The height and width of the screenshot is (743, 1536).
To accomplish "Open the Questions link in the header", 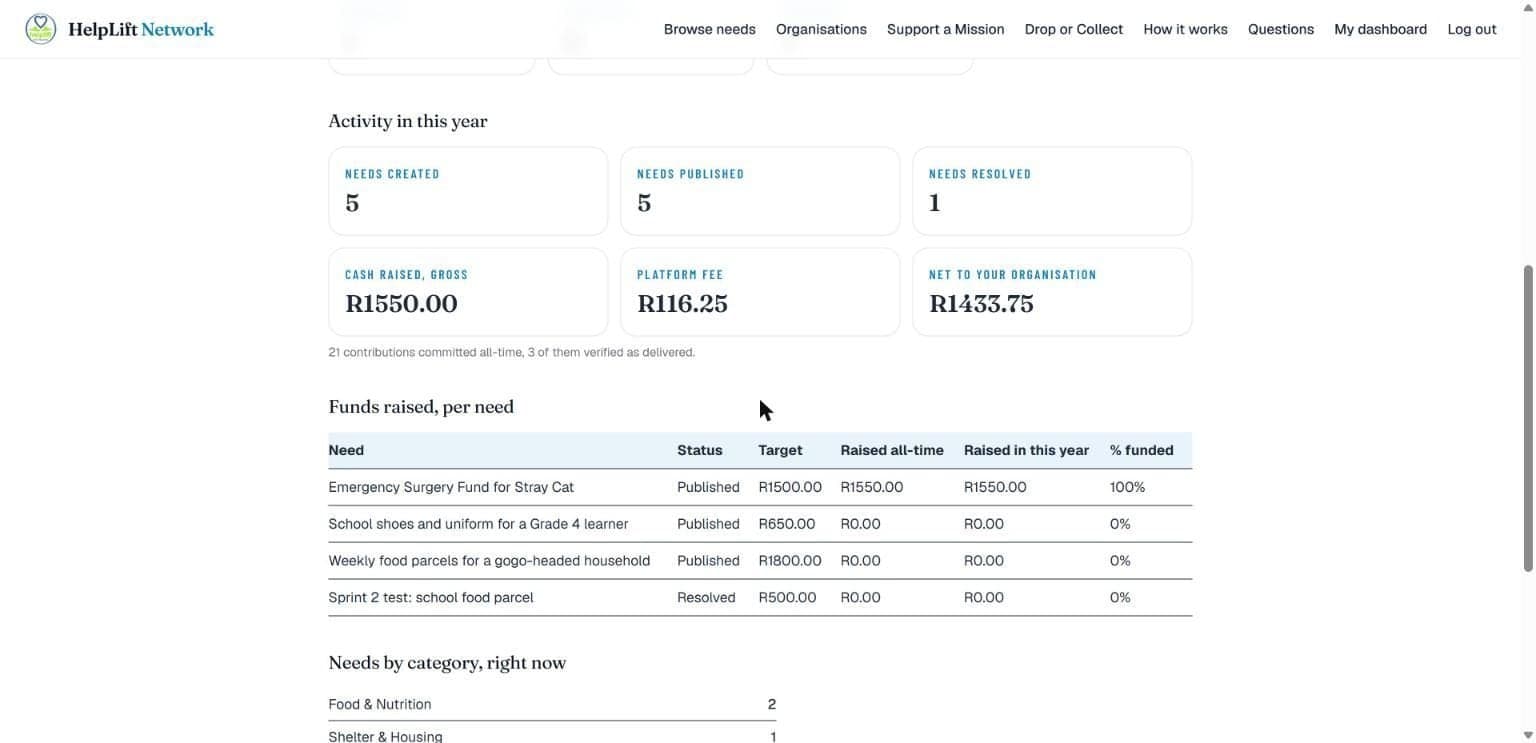I will tap(1280, 29).
